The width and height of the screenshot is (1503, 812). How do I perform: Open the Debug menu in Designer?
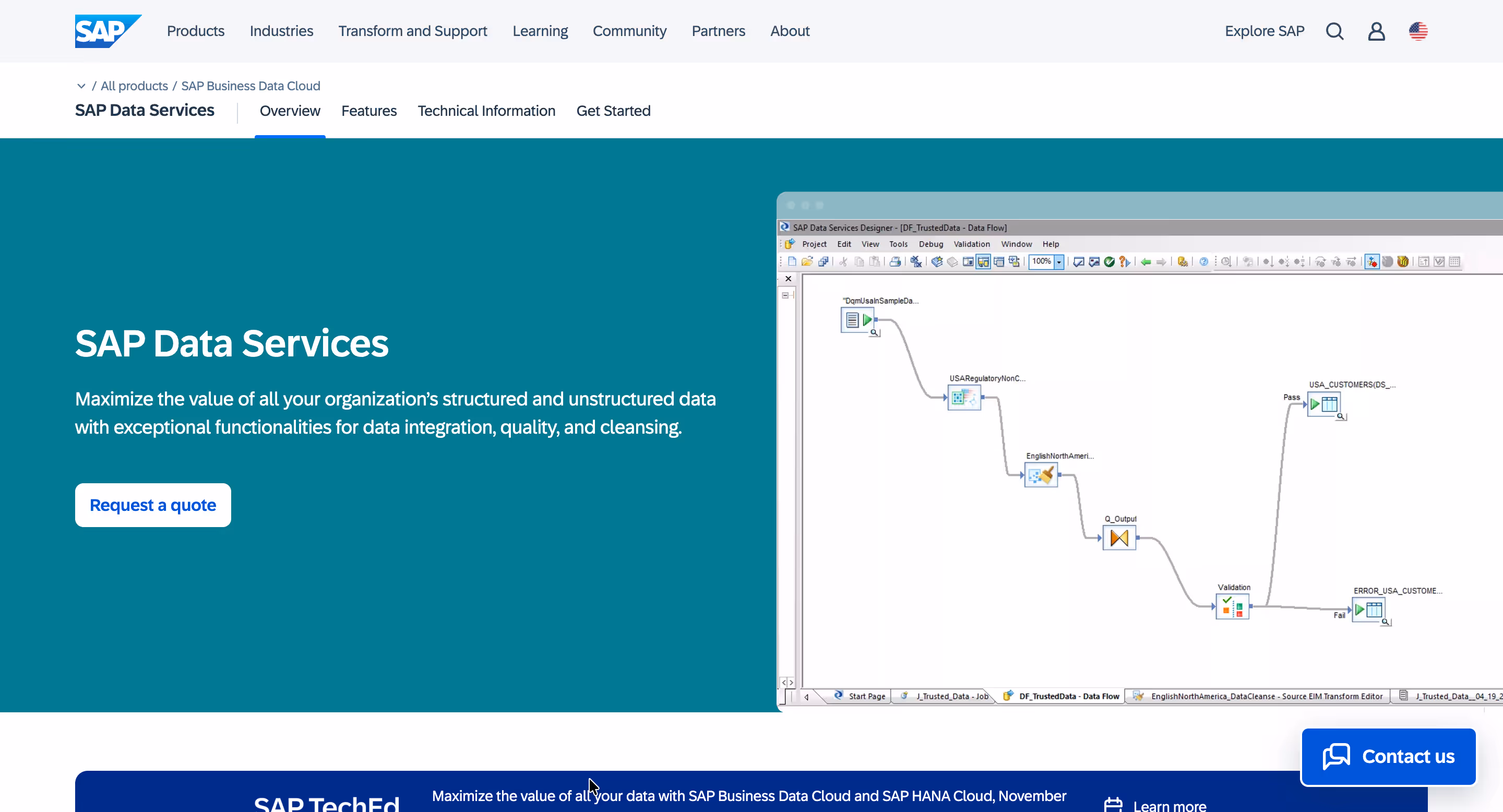(931, 244)
